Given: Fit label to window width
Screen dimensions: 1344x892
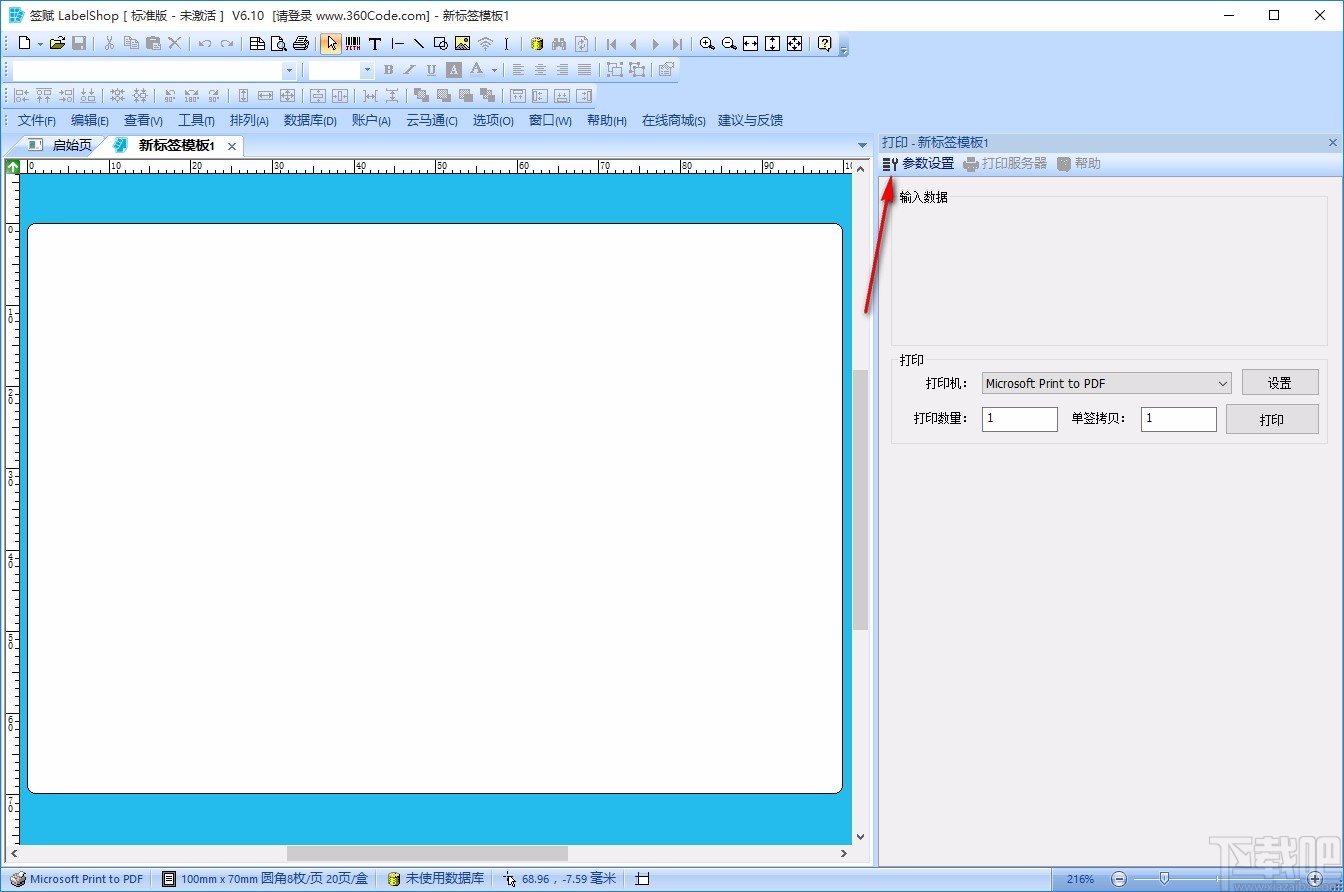Looking at the screenshot, I should (750, 44).
